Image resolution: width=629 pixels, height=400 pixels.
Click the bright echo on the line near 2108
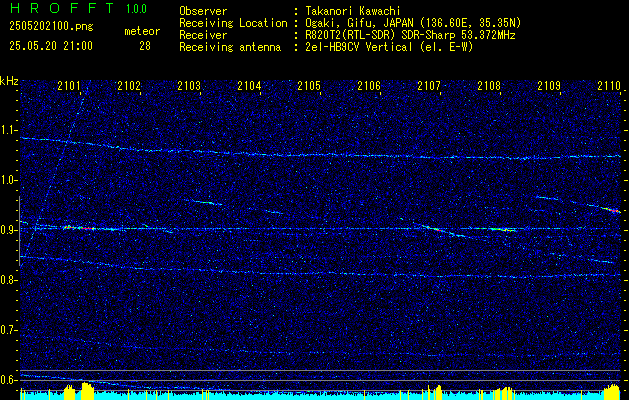(x=502, y=229)
